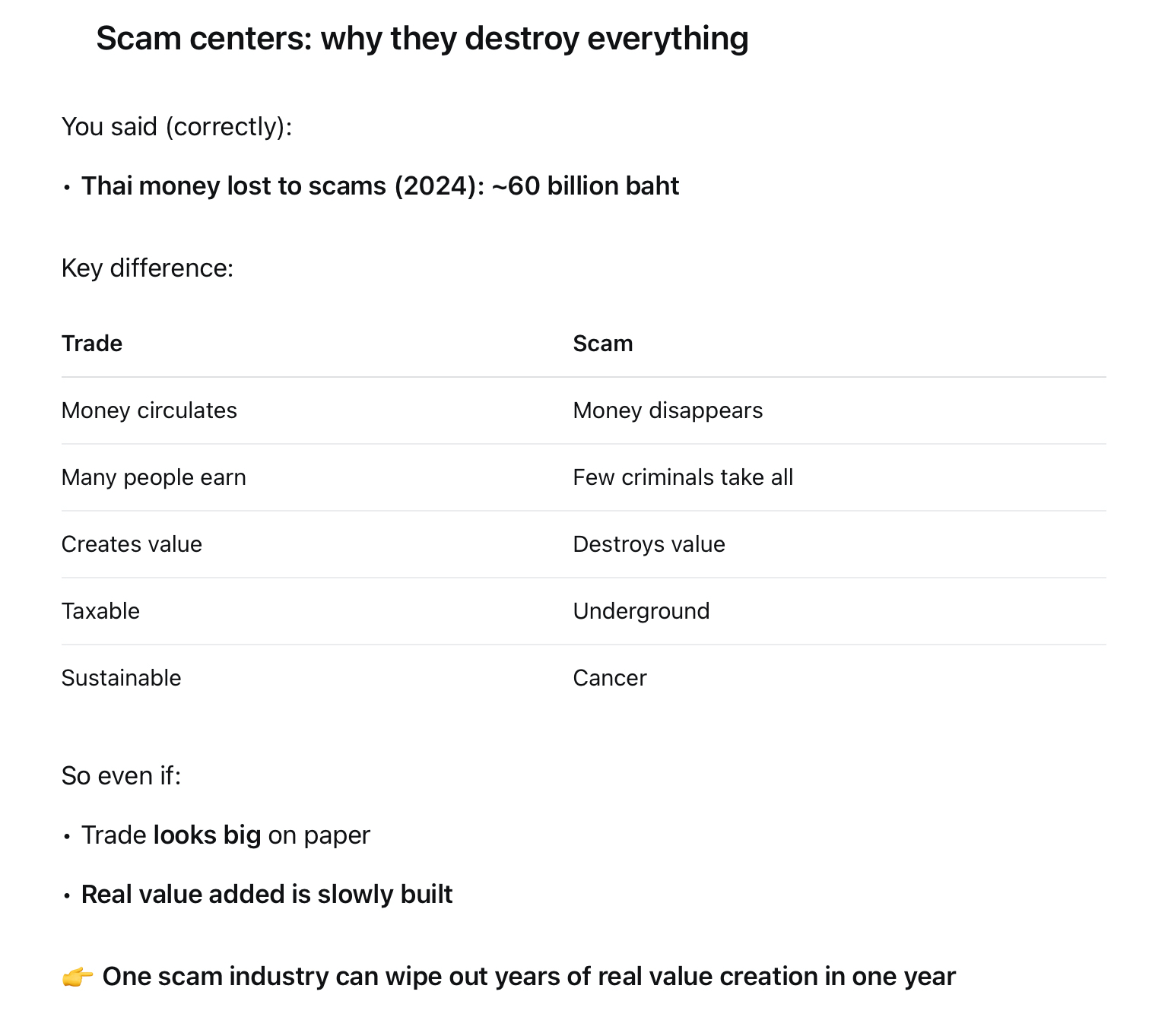The width and height of the screenshot is (1168, 1036).
Task: Click the "Real value added is slowly built" bullet
Action: coord(267,895)
